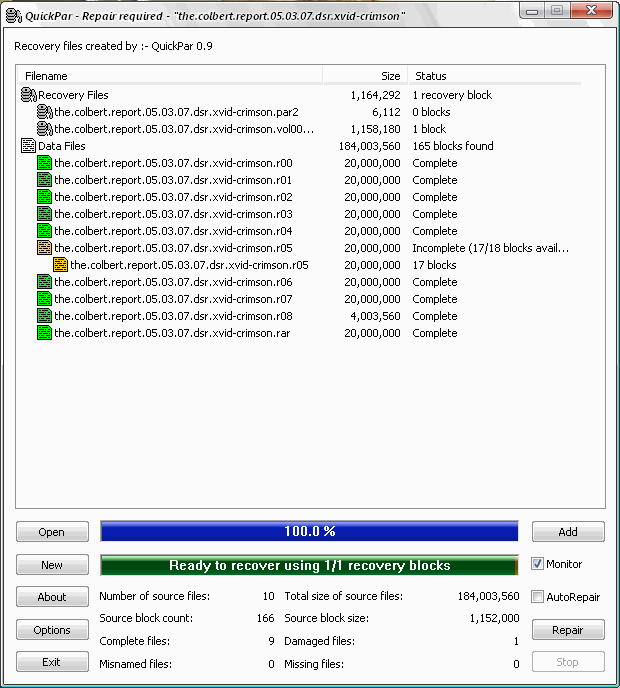Open the About dialog button

[x=52, y=597]
